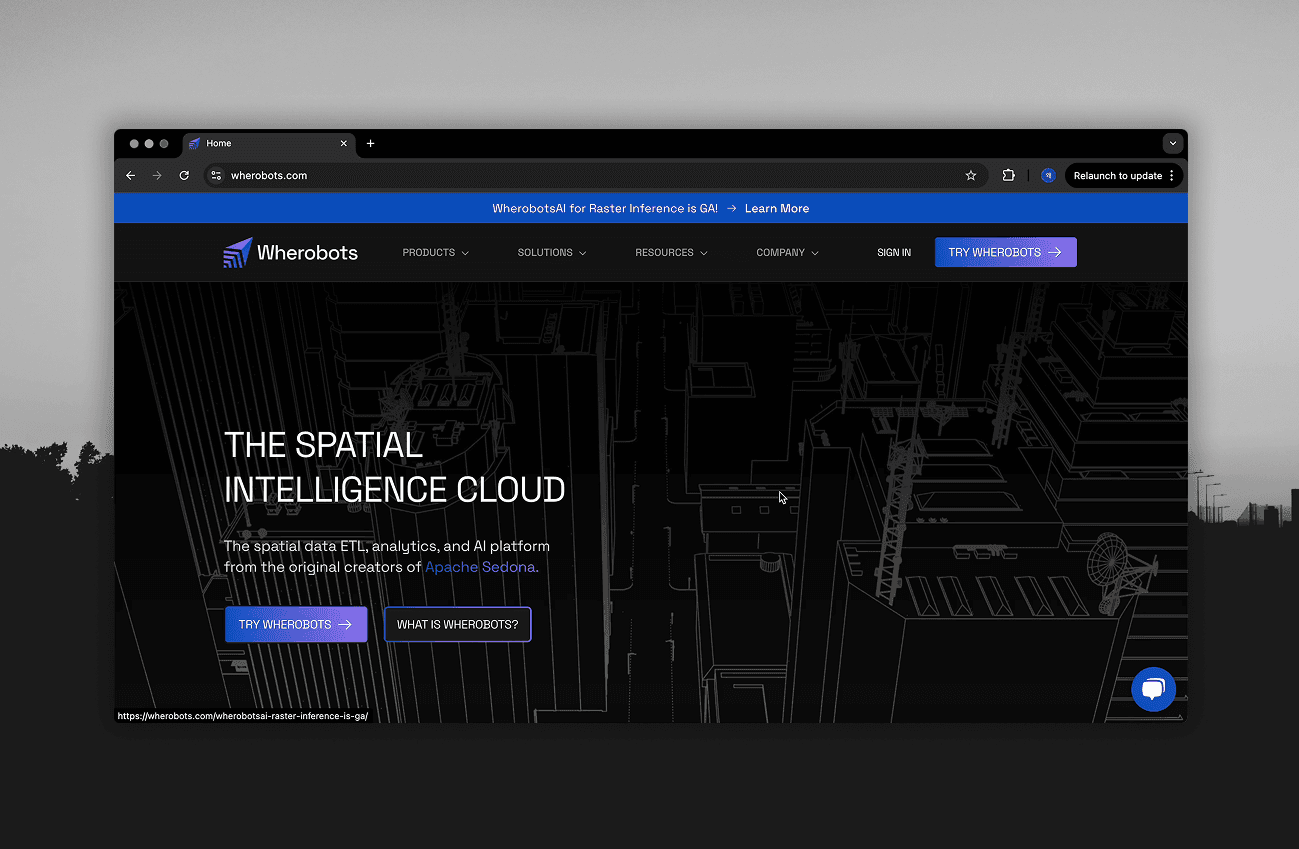1299x849 pixels.
Task: Select the Home browser tab
Action: [x=270, y=143]
